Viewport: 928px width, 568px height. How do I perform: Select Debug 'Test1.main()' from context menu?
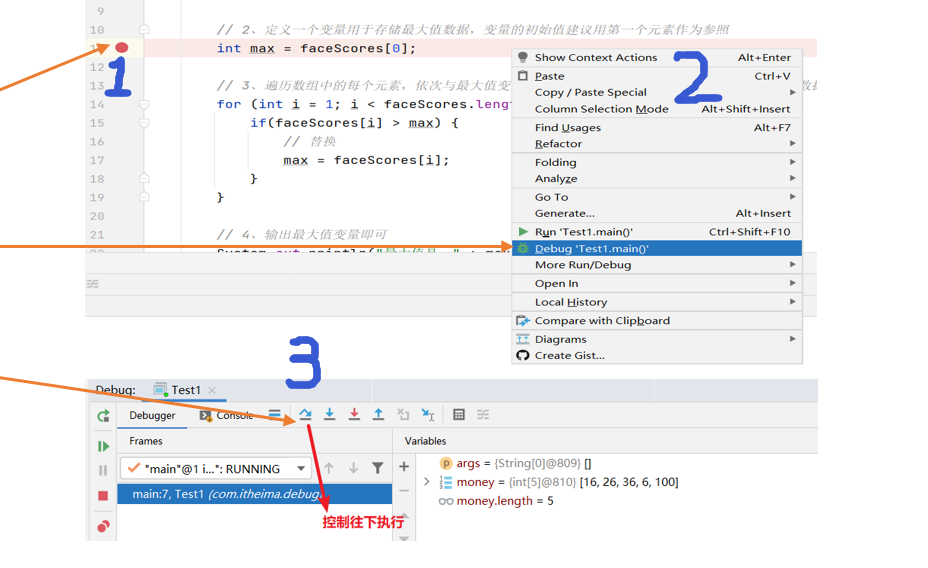[592, 248]
